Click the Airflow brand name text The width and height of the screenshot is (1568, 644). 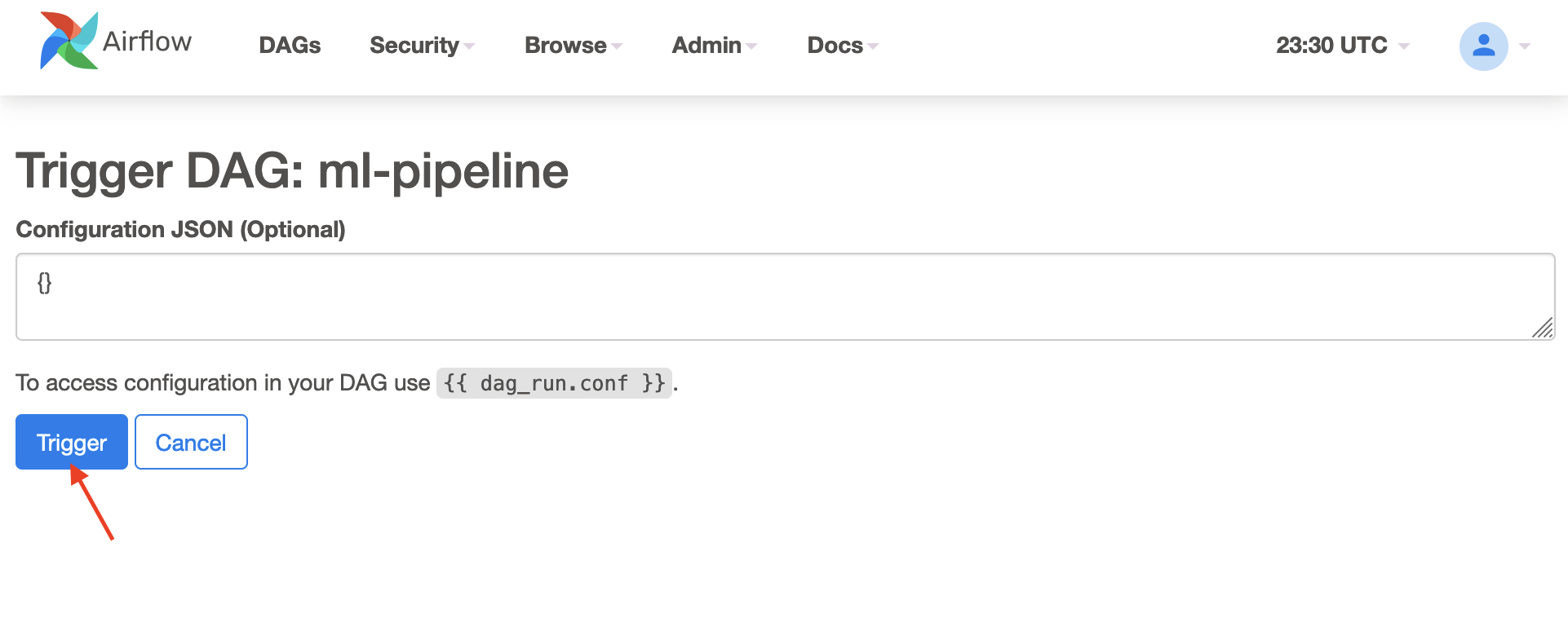click(x=147, y=41)
